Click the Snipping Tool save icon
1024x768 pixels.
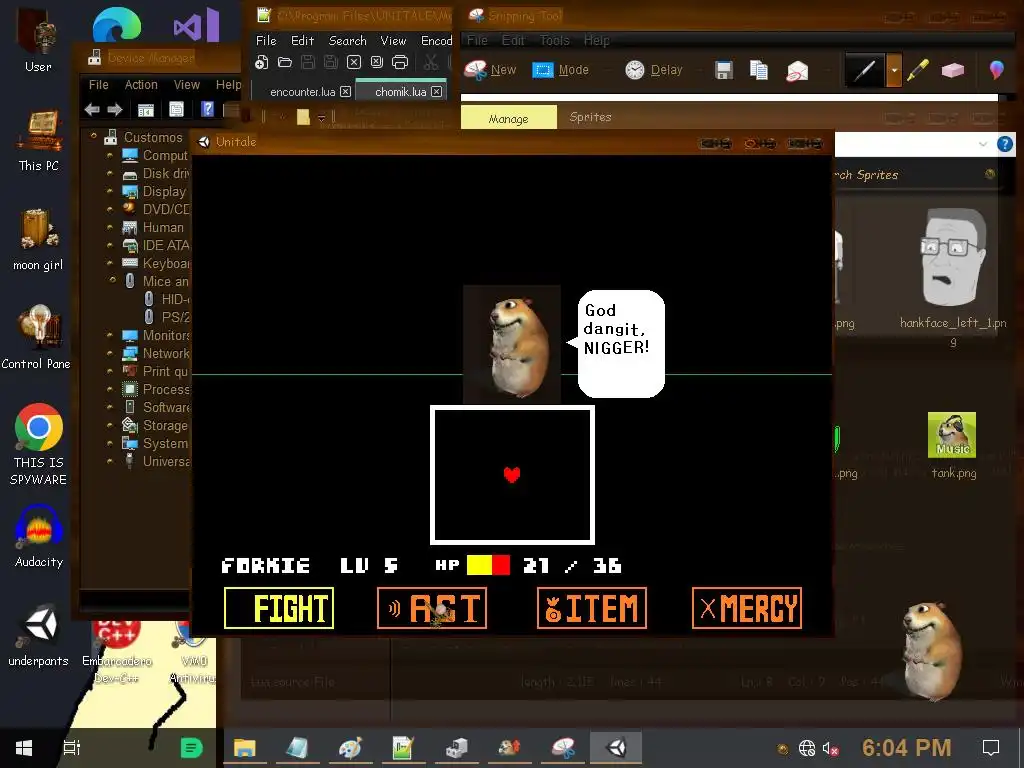[x=724, y=70]
